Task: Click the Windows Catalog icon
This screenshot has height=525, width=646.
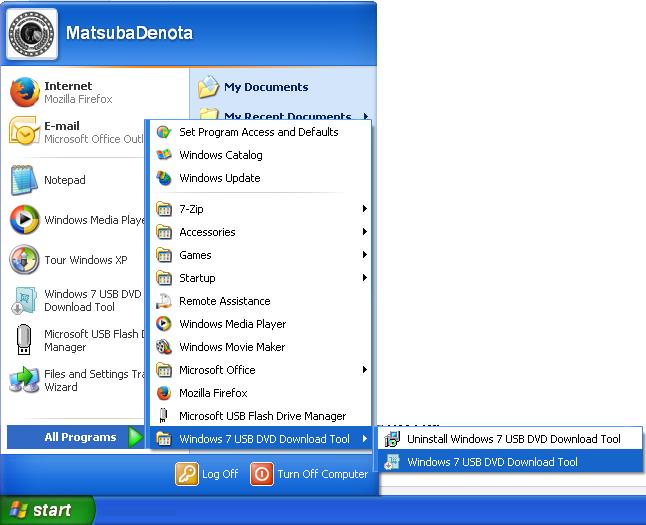Action: coord(164,155)
